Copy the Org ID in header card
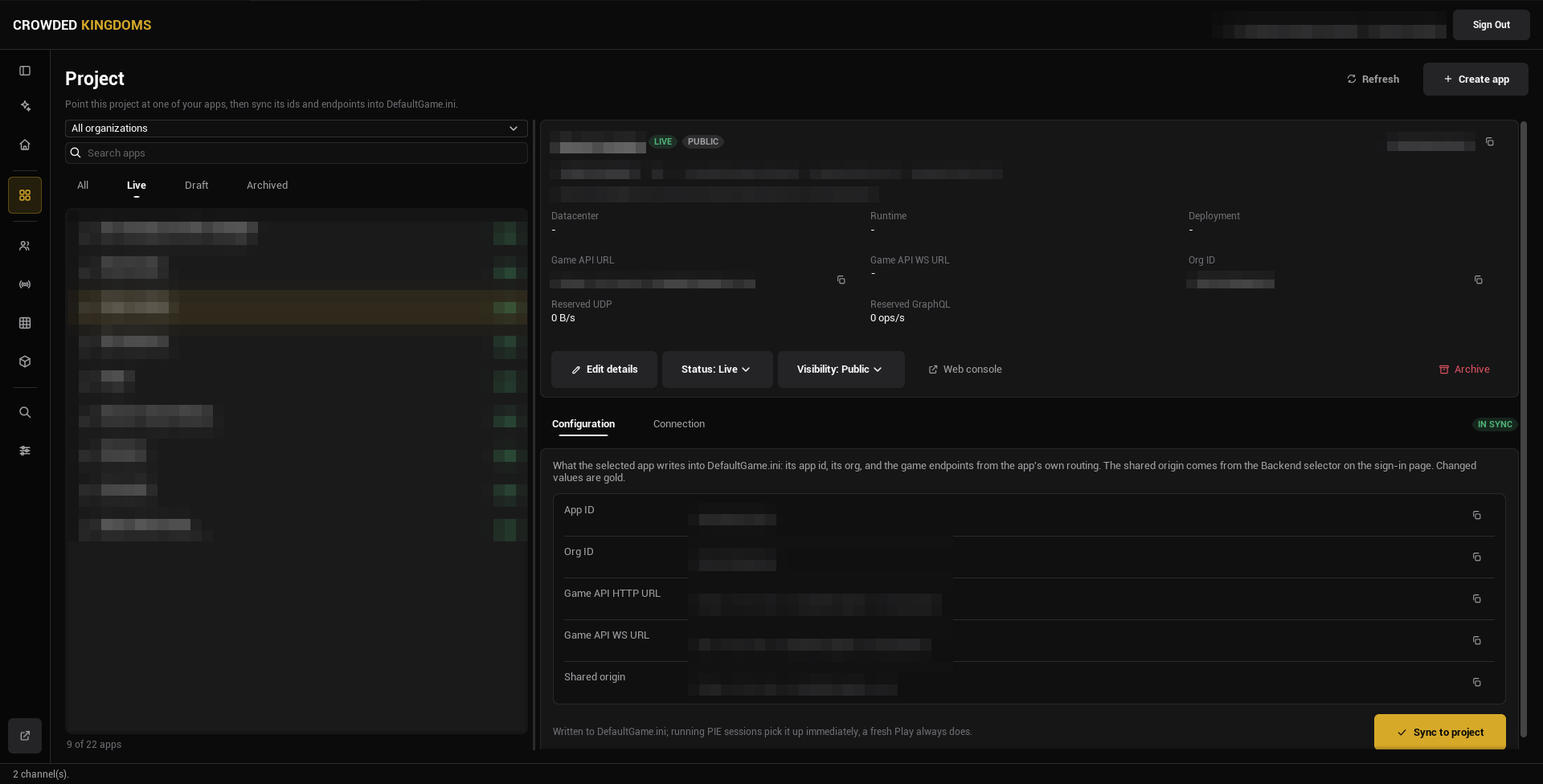 (1478, 280)
